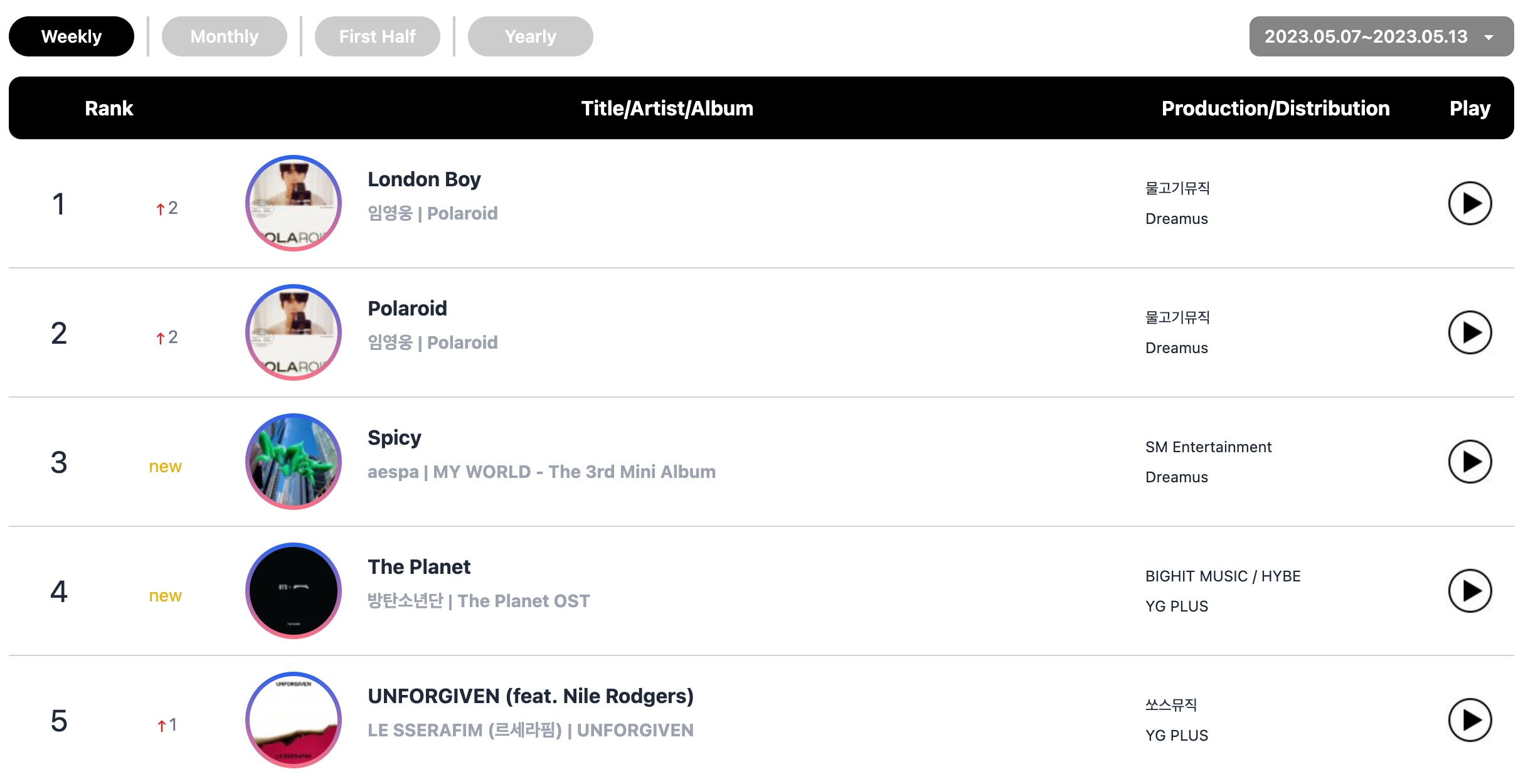
Task: Click aespa MY WORLD album text
Action: point(575,472)
